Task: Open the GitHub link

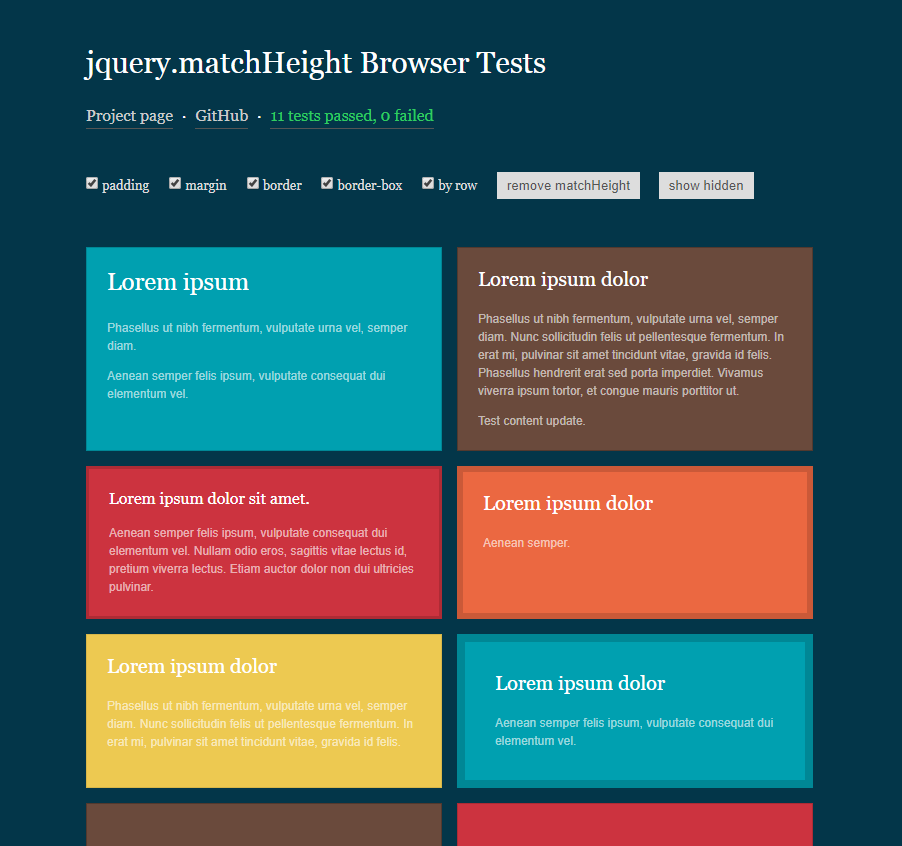Action: click(221, 116)
